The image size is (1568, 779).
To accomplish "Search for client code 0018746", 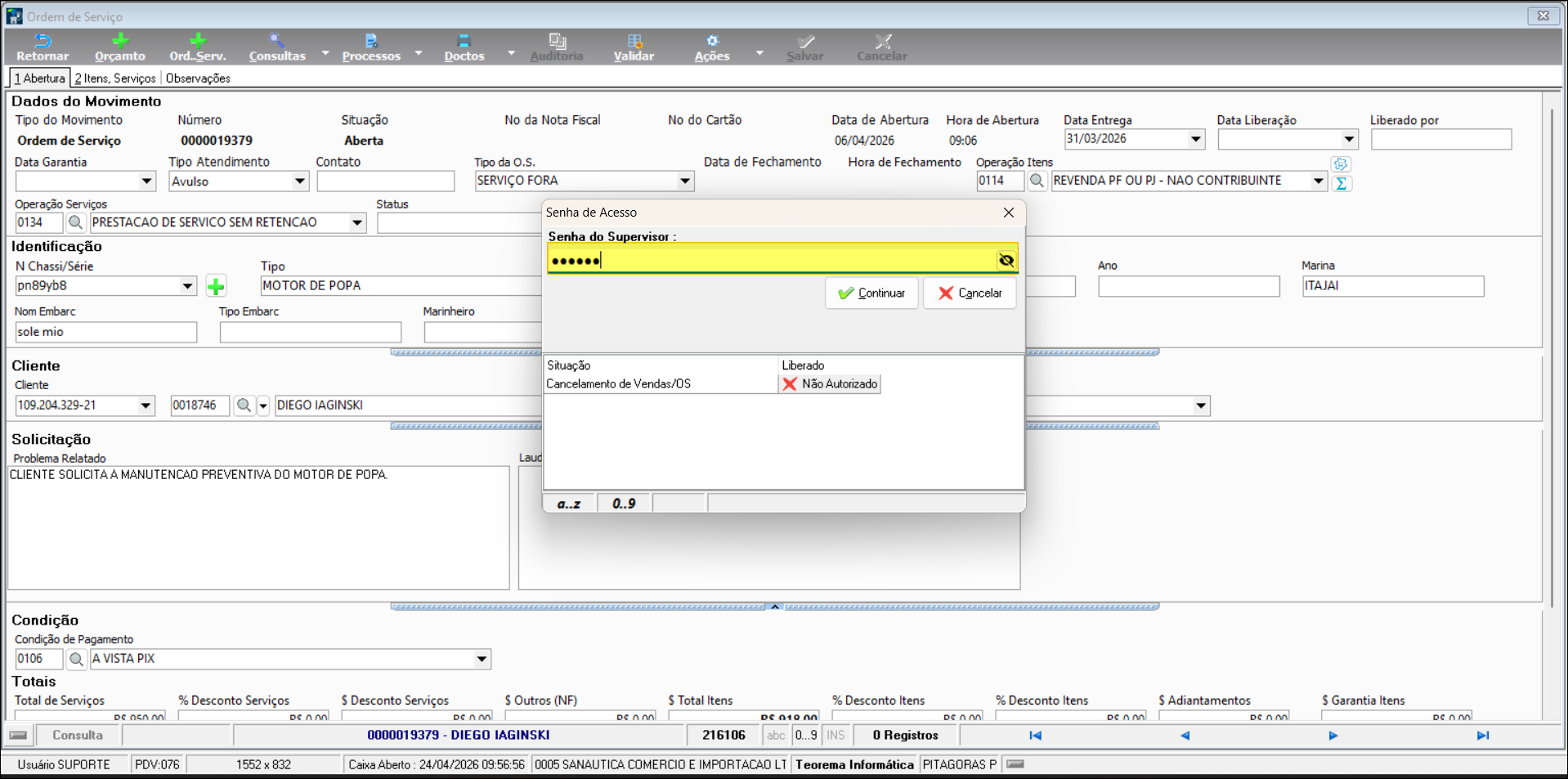I will [244, 405].
